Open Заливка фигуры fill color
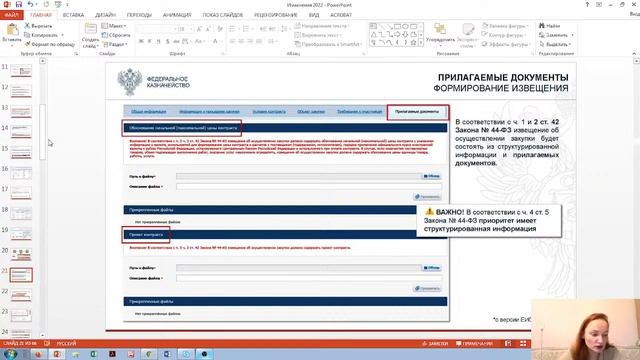Image resolution: width=640 pixels, height=360 pixels. 505,26
